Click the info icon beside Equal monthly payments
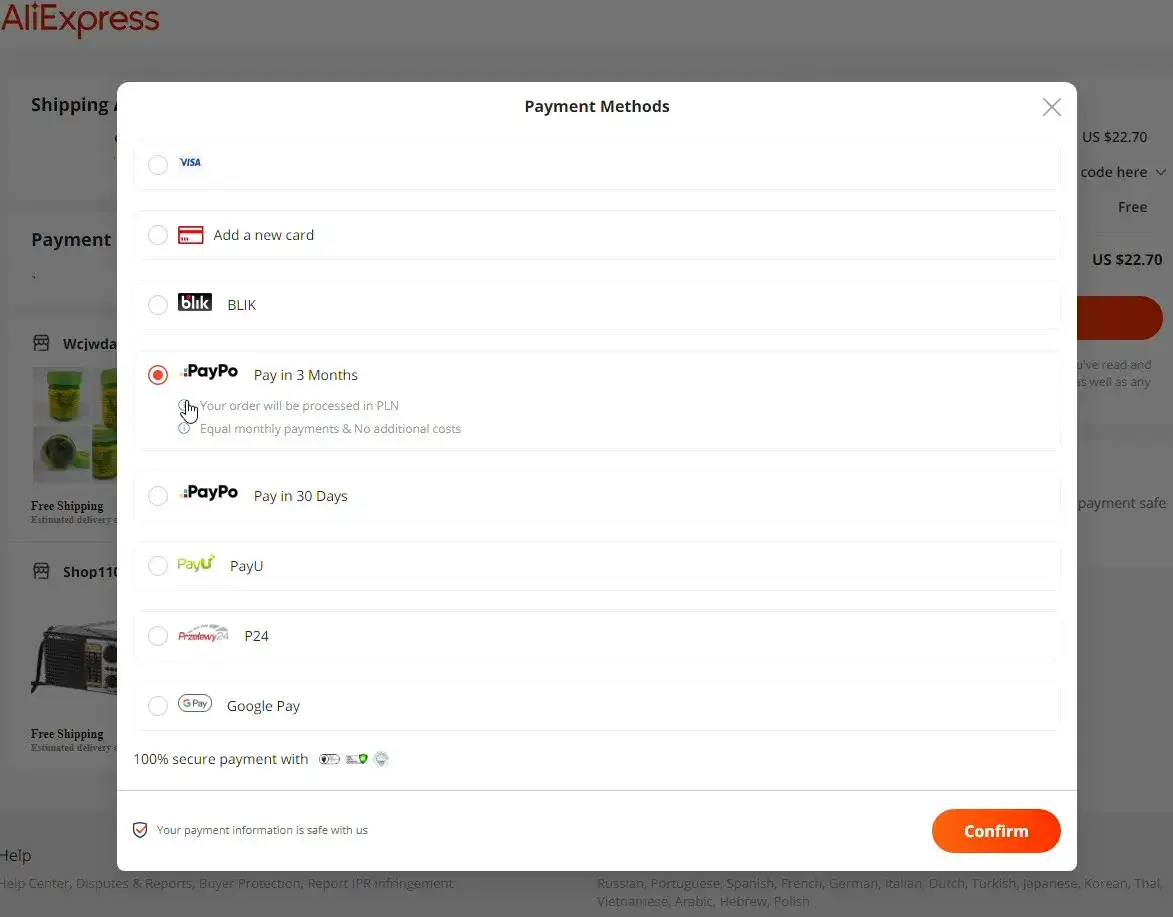 [184, 429]
